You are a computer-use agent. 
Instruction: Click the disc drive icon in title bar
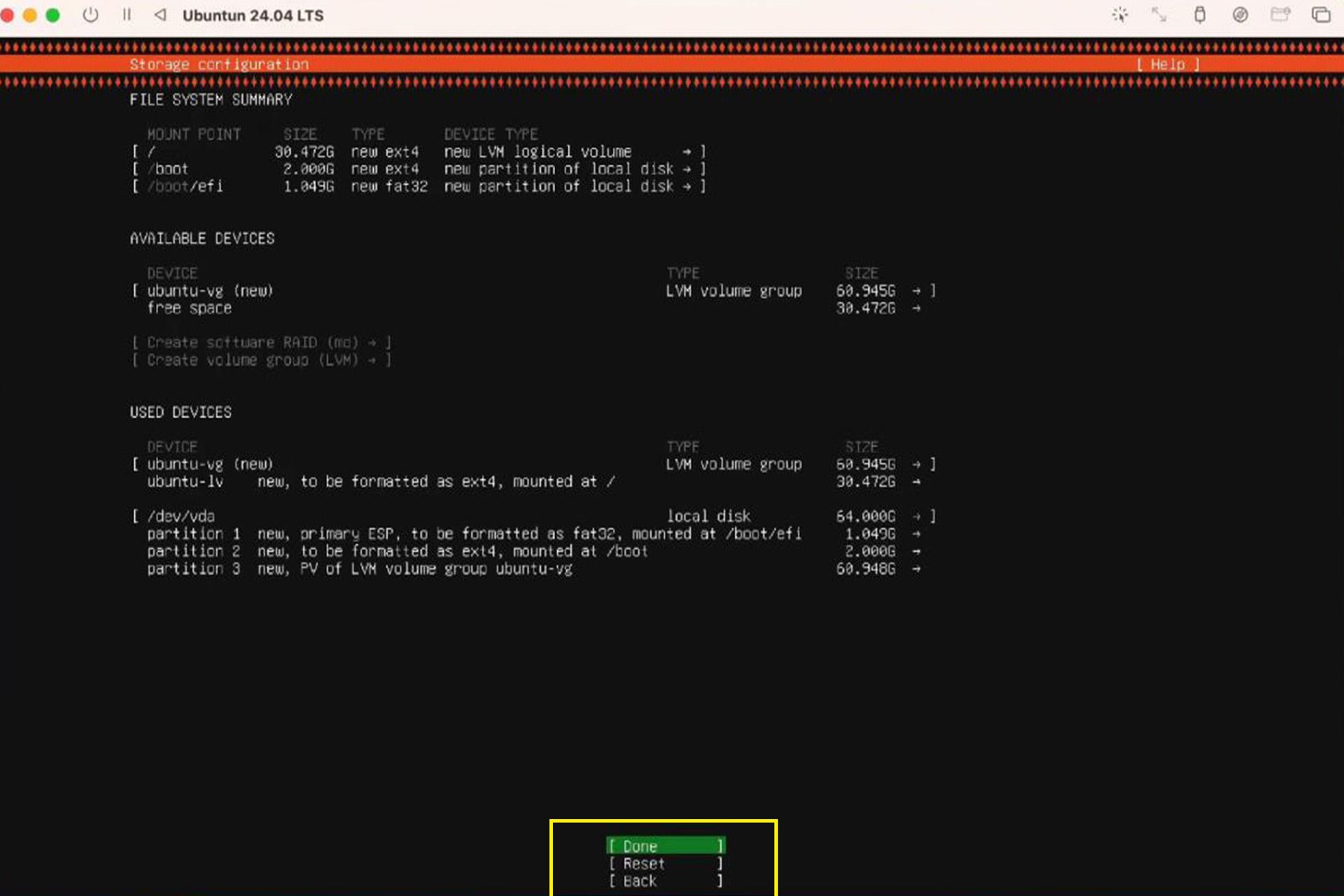click(1240, 15)
